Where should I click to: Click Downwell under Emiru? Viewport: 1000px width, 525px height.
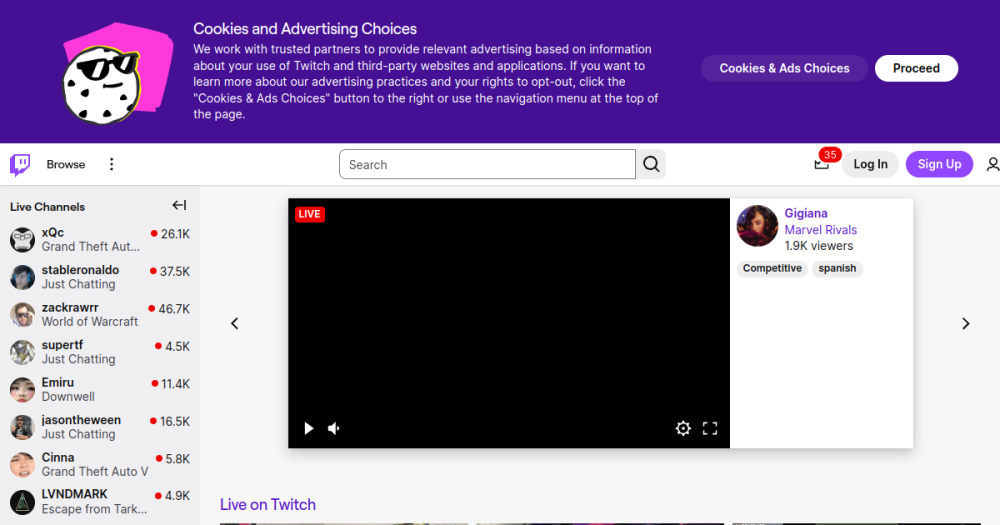coord(68,397)
